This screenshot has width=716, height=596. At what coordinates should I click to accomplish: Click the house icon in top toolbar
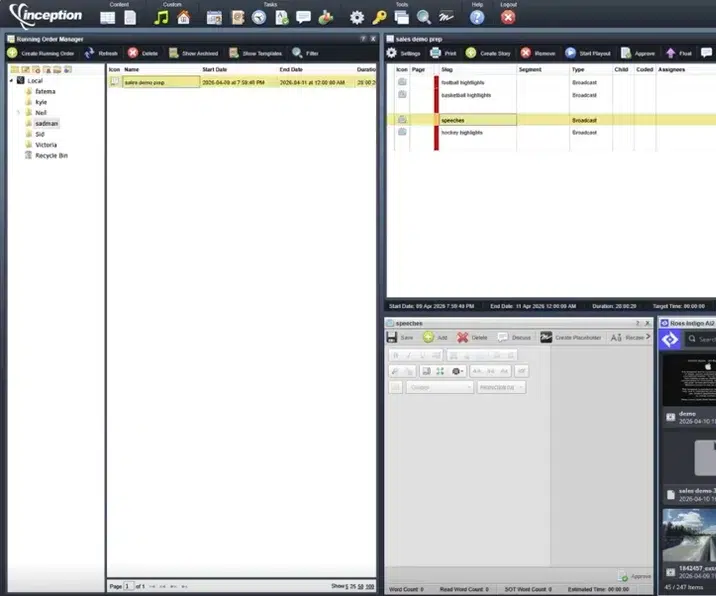point(184,18)
